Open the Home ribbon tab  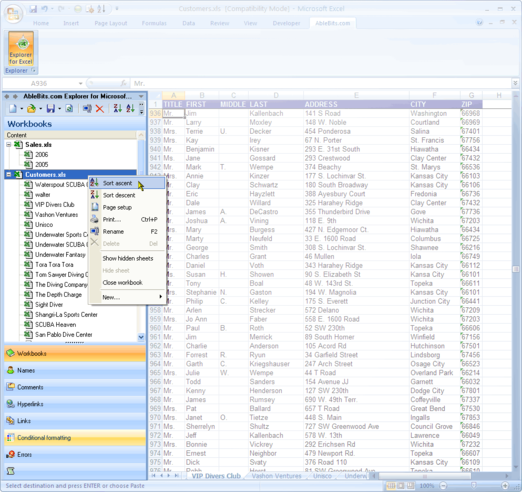pos(41,23)
